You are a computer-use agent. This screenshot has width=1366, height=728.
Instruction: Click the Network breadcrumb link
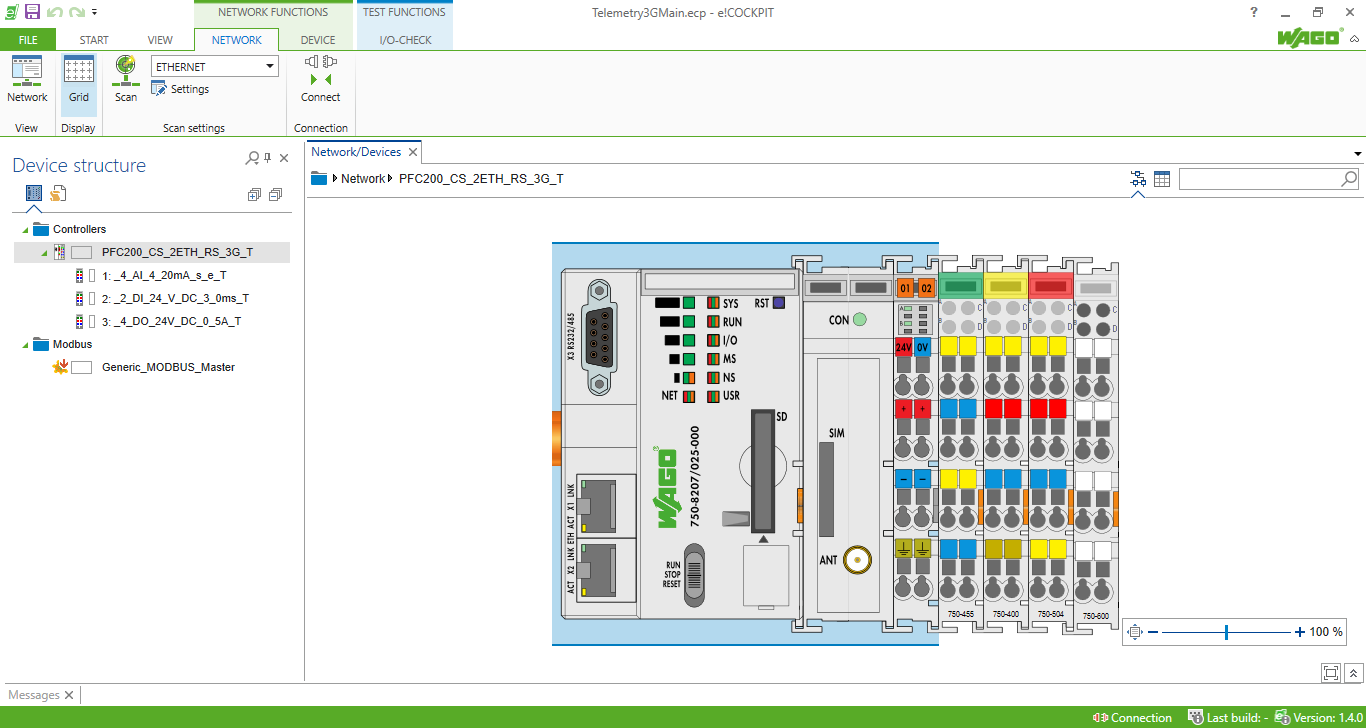click(x=362, y=179)
